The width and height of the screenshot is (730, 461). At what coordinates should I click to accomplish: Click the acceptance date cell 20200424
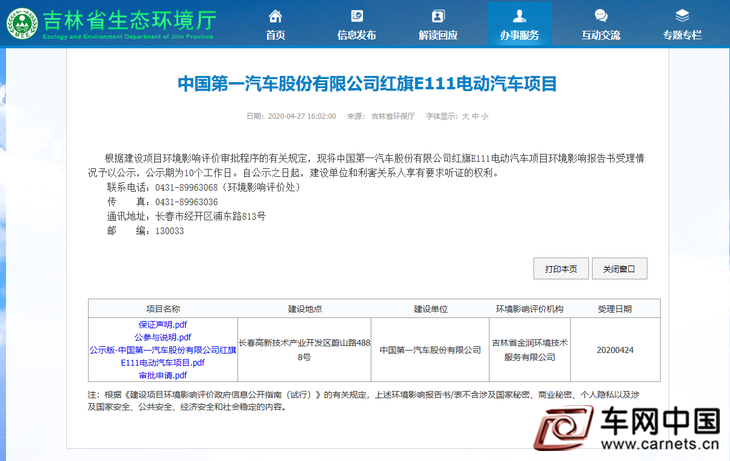click(x=615, y=350)
